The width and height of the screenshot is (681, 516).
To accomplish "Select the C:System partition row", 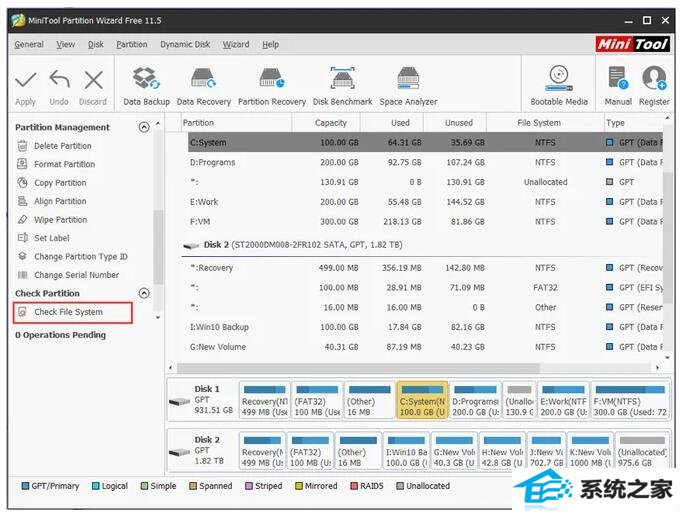I will pyautogui.click(x=426, y=142).
